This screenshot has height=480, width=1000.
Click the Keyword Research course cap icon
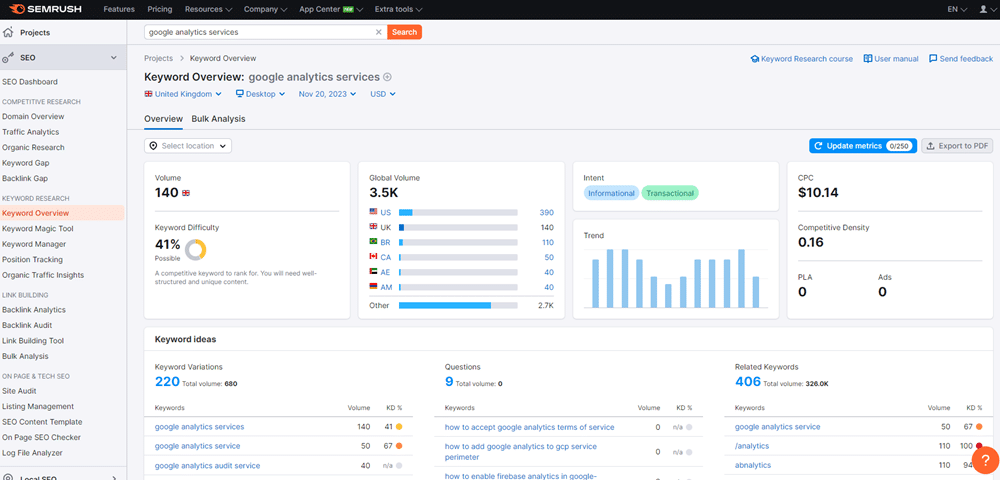[754, 59]
